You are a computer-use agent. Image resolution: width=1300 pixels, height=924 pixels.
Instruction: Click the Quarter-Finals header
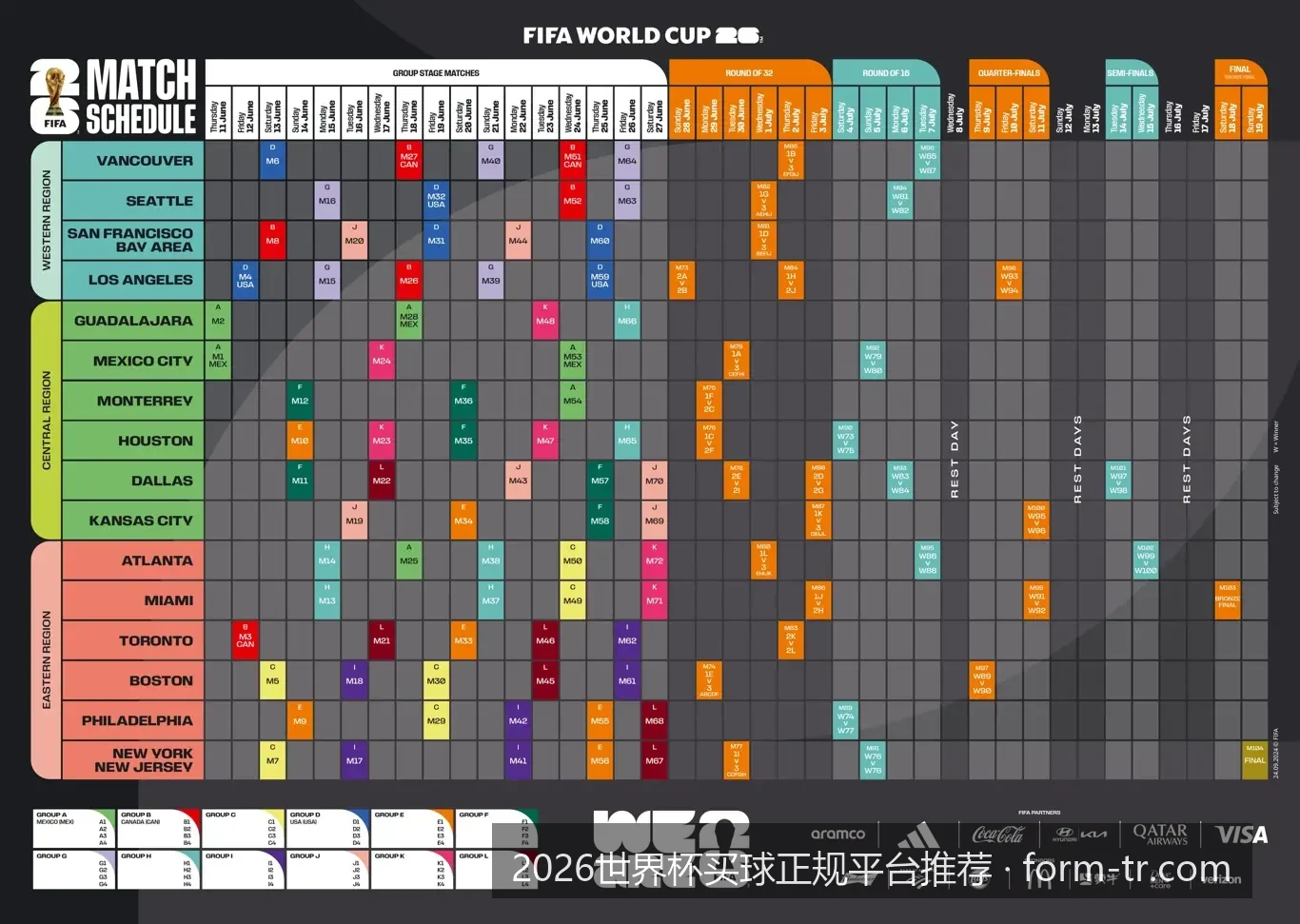[x=1009, y=72]
